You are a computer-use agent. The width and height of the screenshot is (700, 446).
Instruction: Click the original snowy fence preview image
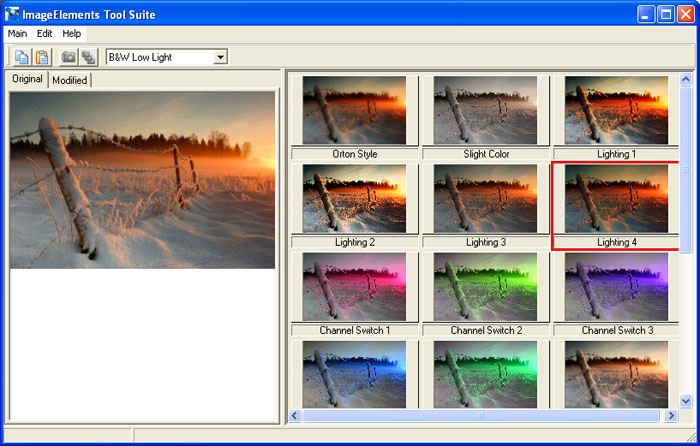pos(142,180)
